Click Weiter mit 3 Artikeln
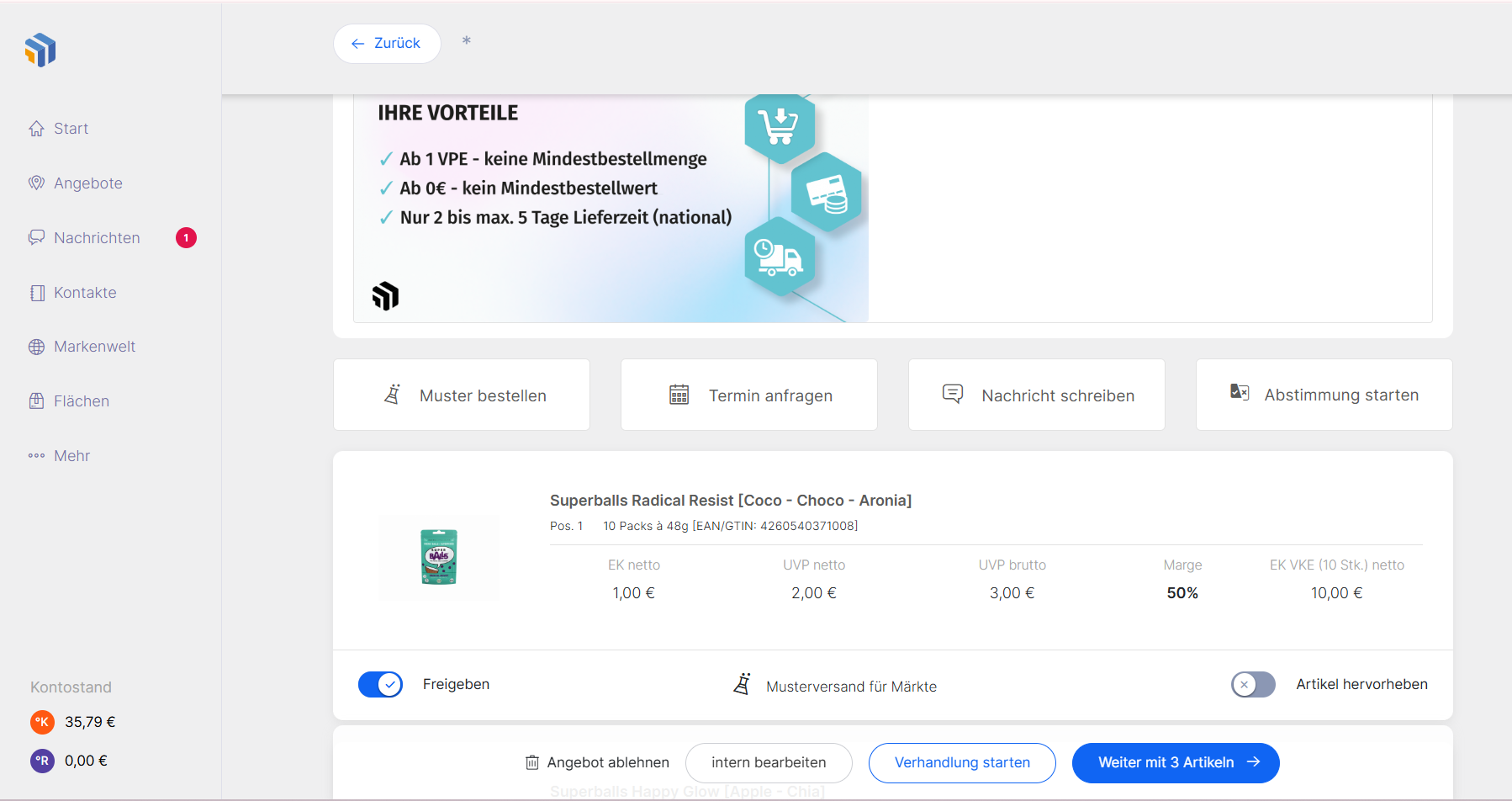1512x801 pixels. (1176, 763)
